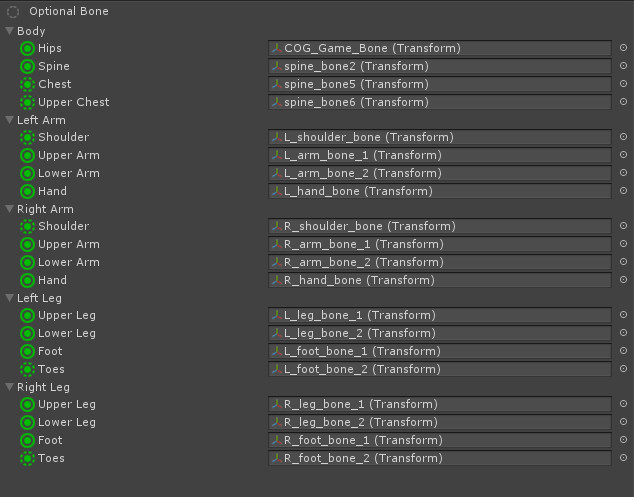
Task: Open picker beside R_arm_bone_1 field
Action: (x=623, y=243)
